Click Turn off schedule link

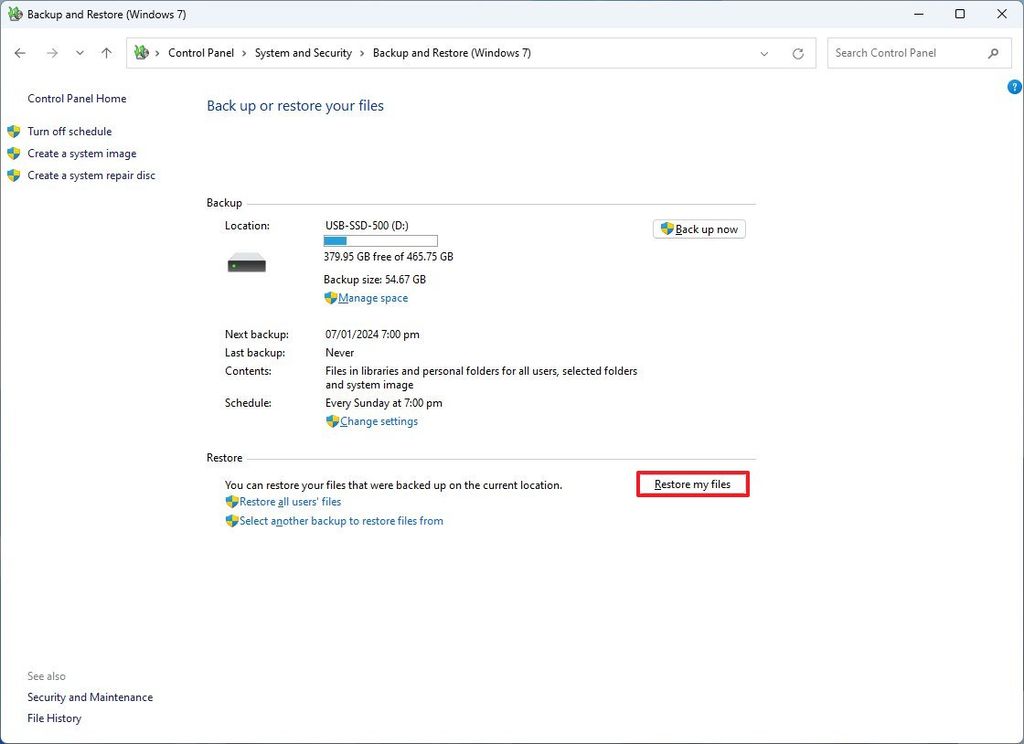pos(70,131)
